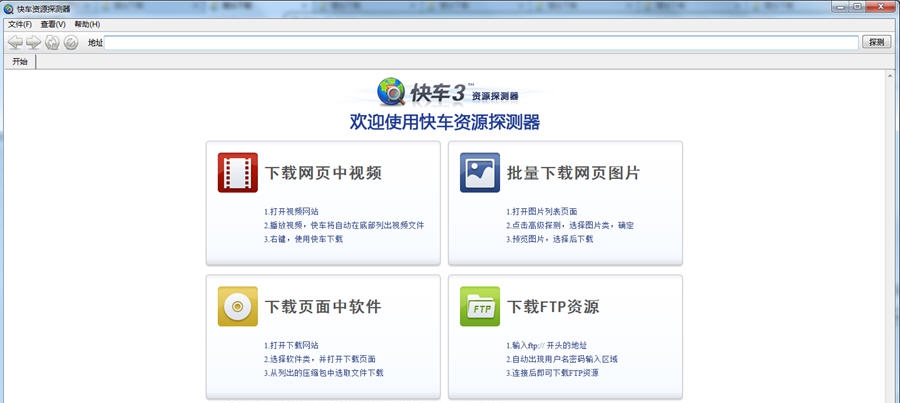The image size is (900, 403).
Task: Click the 批量下载网页图片 heading
Action: click(x=573, y=173)
